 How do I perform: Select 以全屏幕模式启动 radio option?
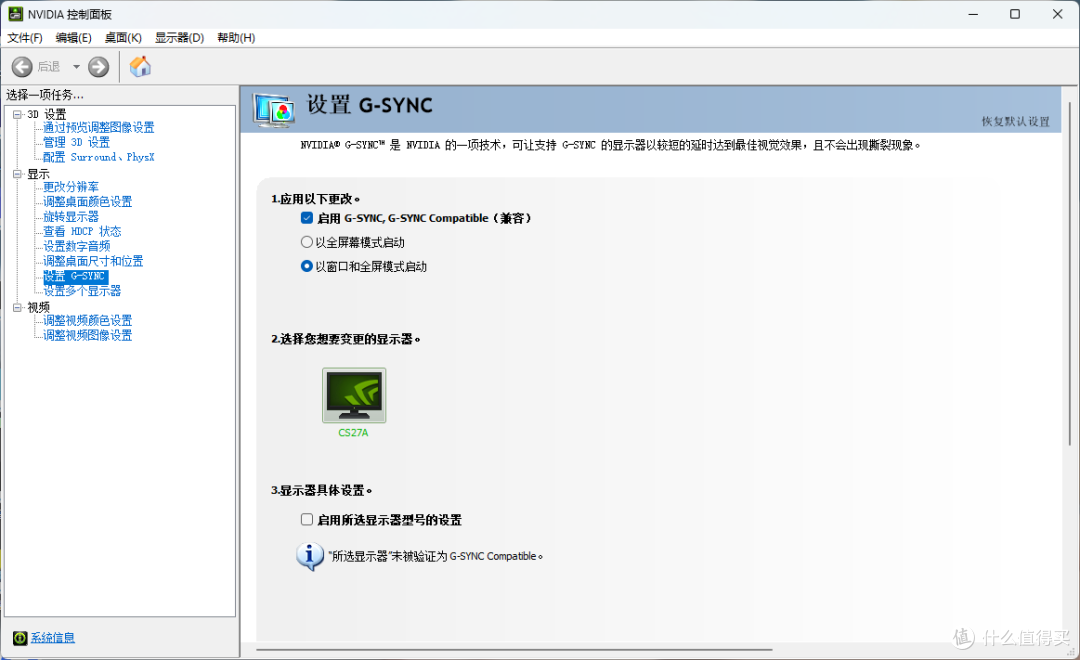(x=307, y=242)
